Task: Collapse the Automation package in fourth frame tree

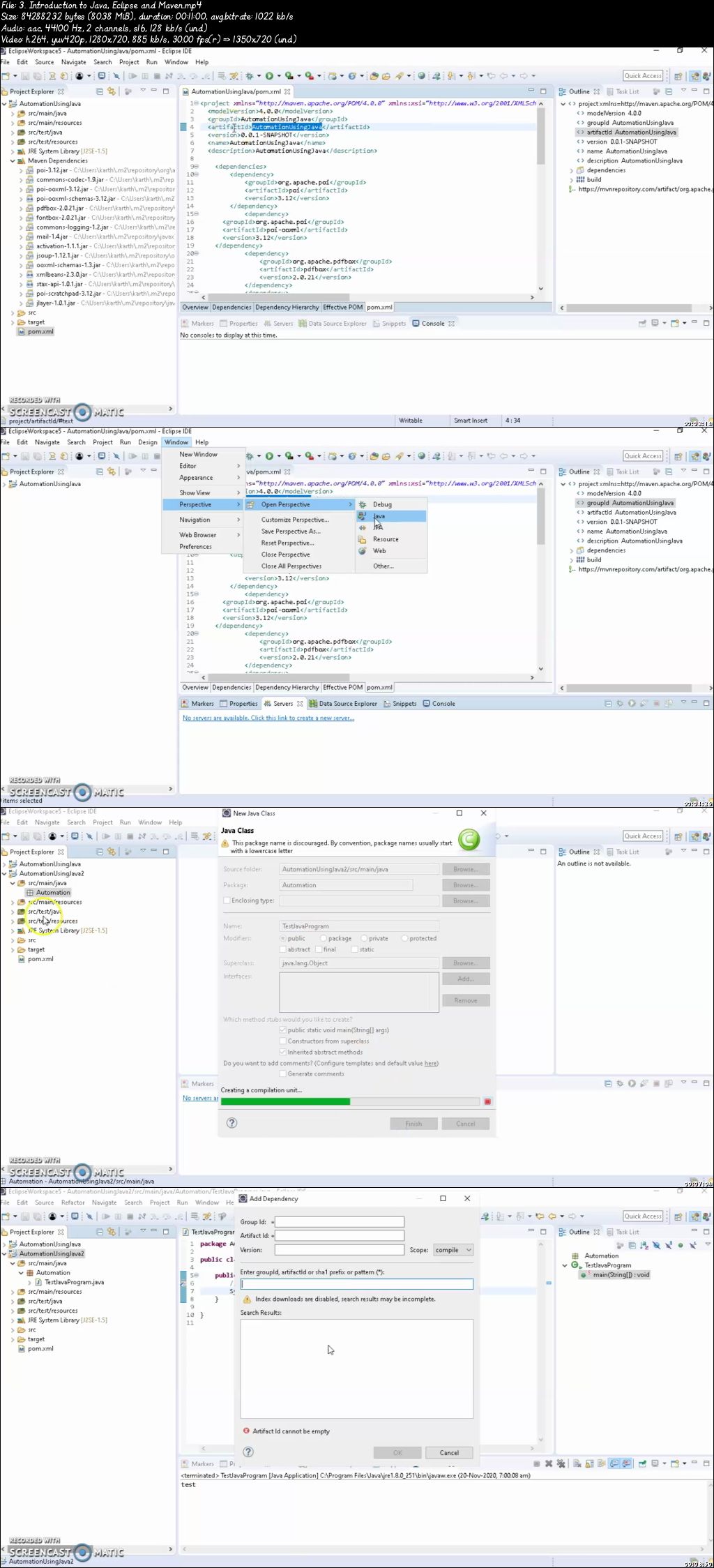Action: pos(21,1273)
